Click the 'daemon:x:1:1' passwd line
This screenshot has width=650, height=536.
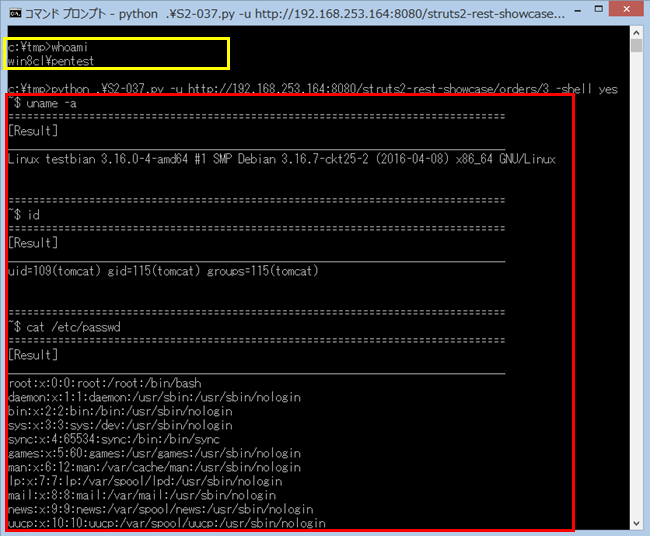155,397
